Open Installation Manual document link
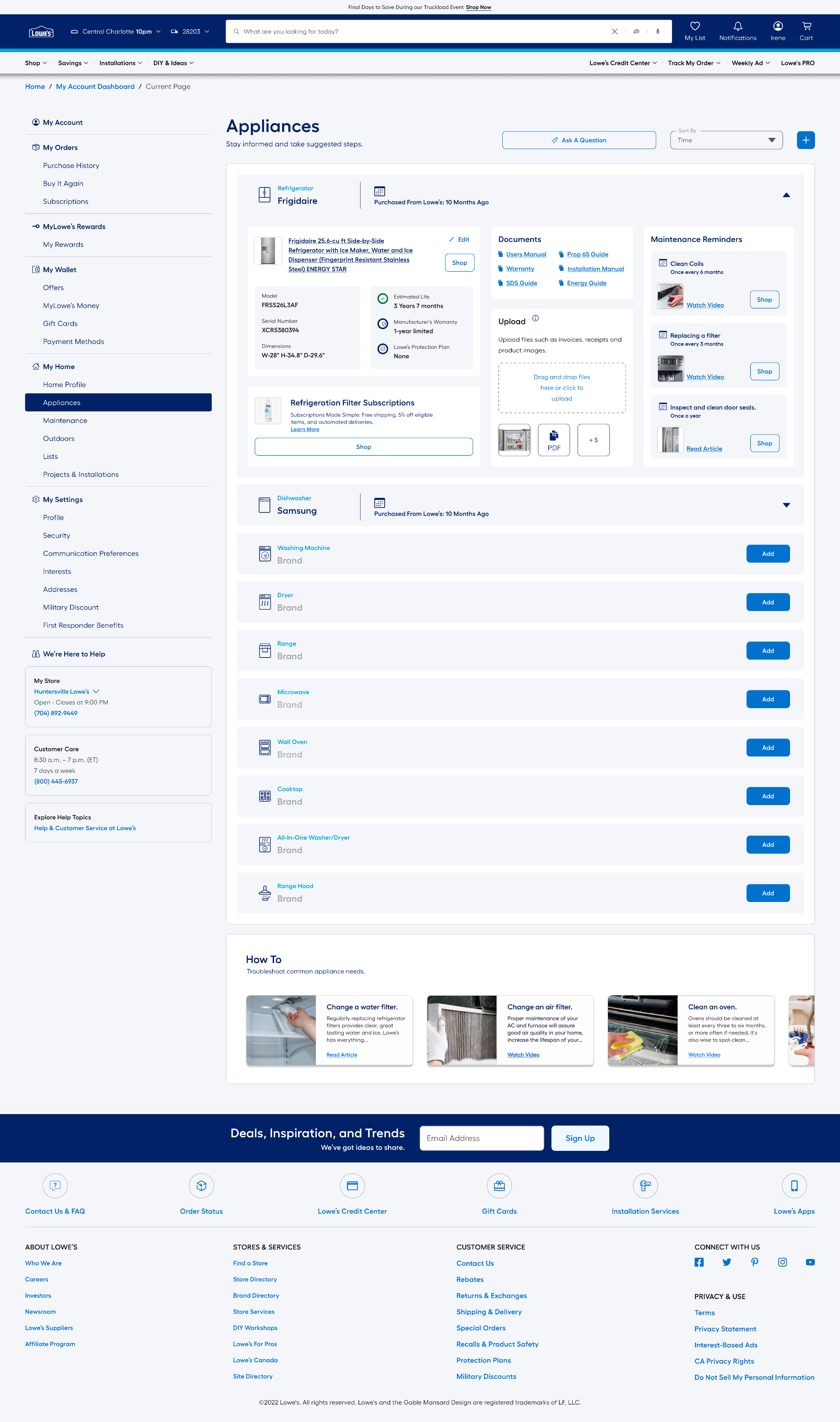The height and width of the screenshot is (1422, 840). point(595,269)
